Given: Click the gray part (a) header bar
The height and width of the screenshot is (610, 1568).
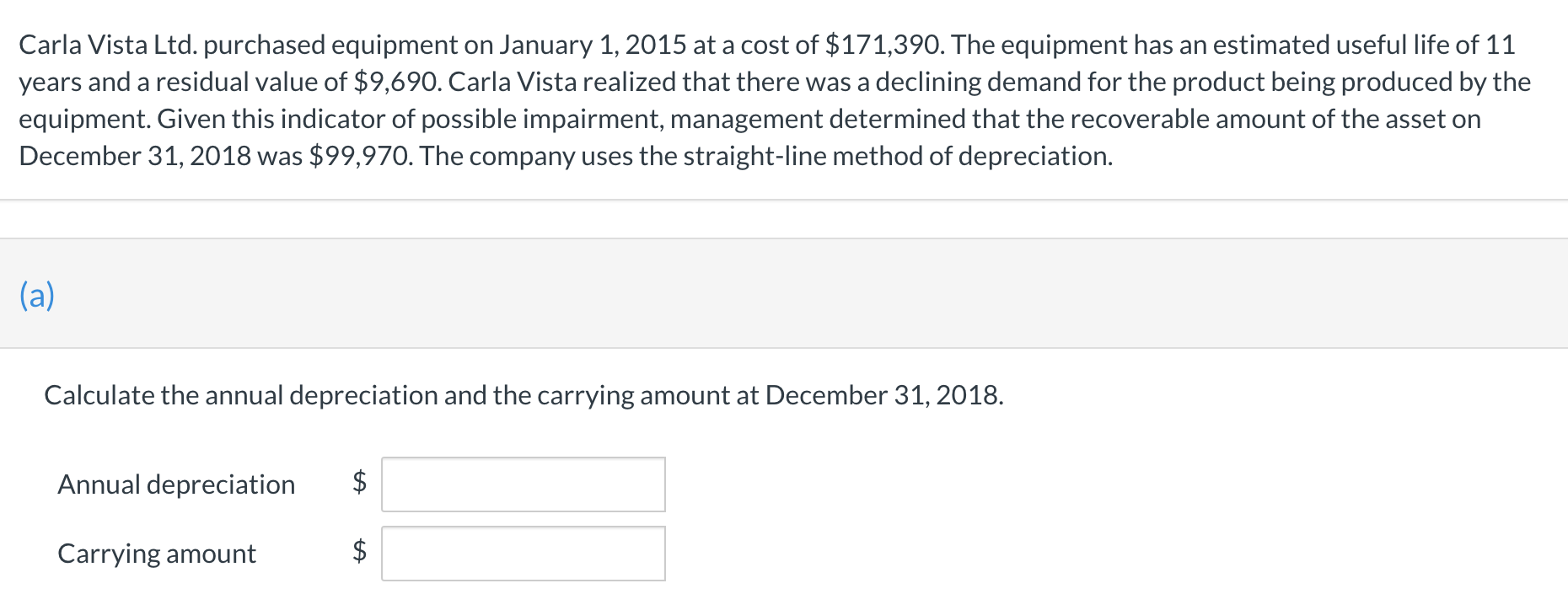Looking at the screenshot, I should click(x=784, y=293).
